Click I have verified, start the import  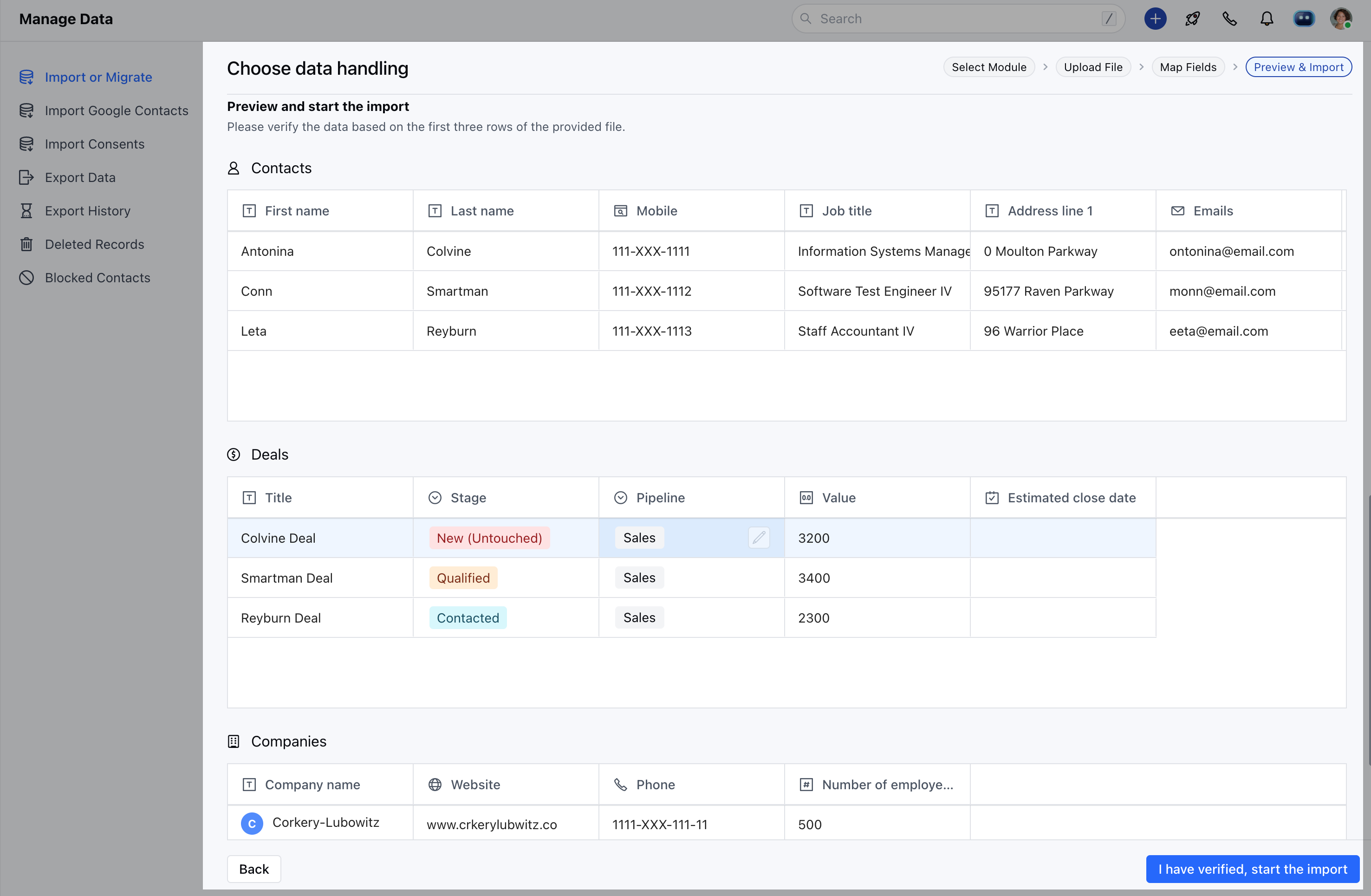[x=1252, y=868]
